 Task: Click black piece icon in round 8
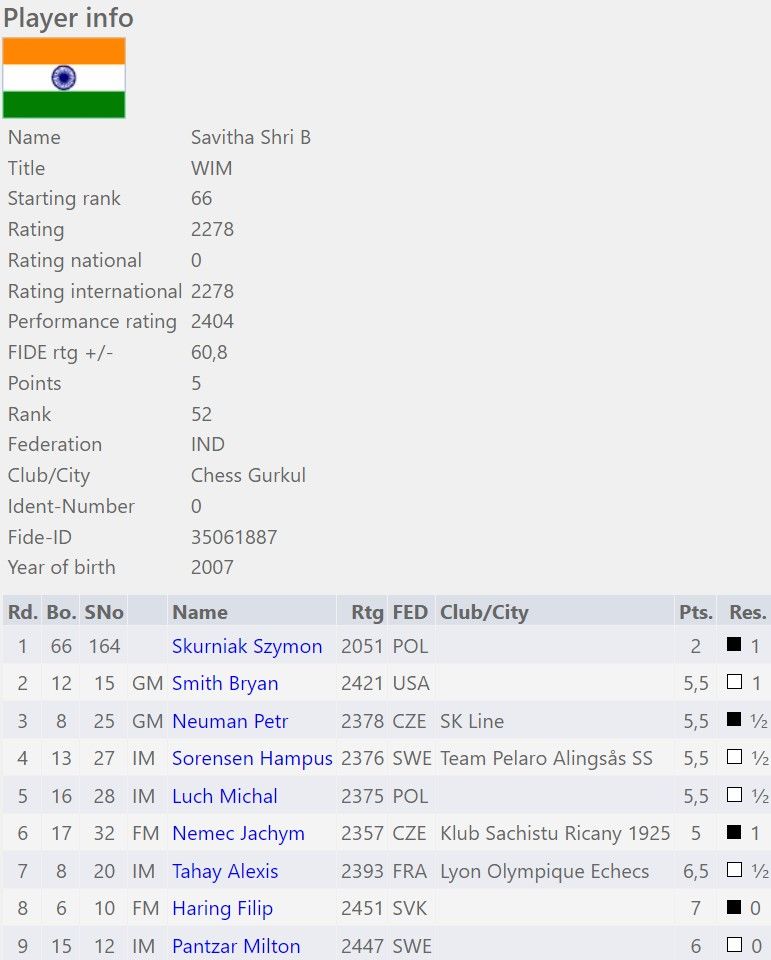click(734, 908)
